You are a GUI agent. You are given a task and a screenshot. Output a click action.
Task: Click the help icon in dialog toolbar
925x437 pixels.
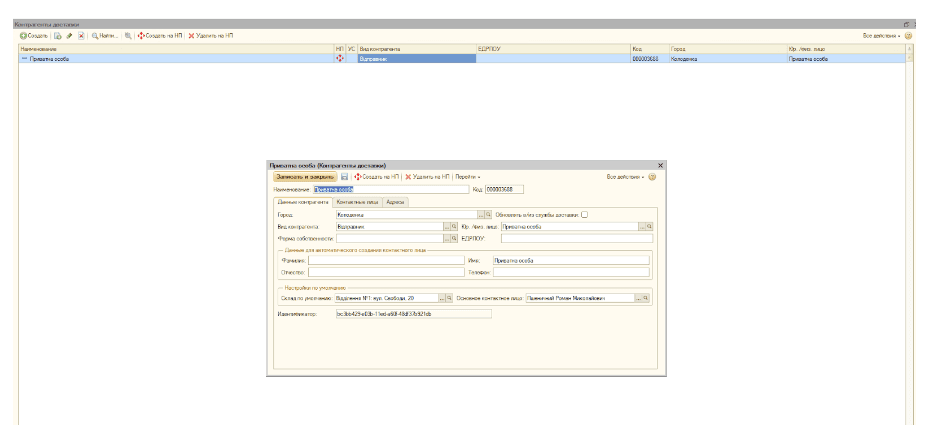(652, 176)
